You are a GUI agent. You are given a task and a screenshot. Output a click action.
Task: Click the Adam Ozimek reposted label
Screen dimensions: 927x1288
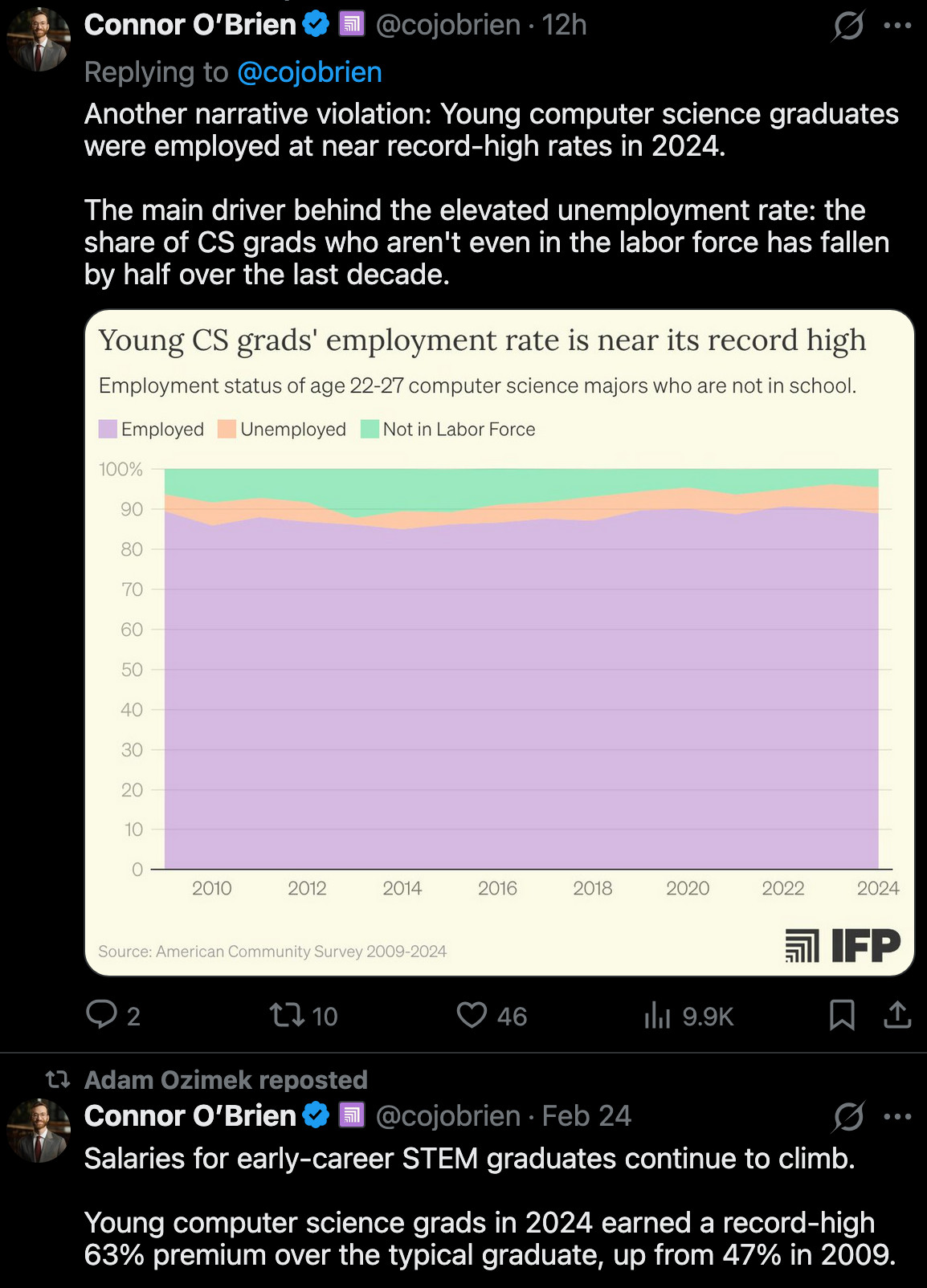pos(226,1080)
